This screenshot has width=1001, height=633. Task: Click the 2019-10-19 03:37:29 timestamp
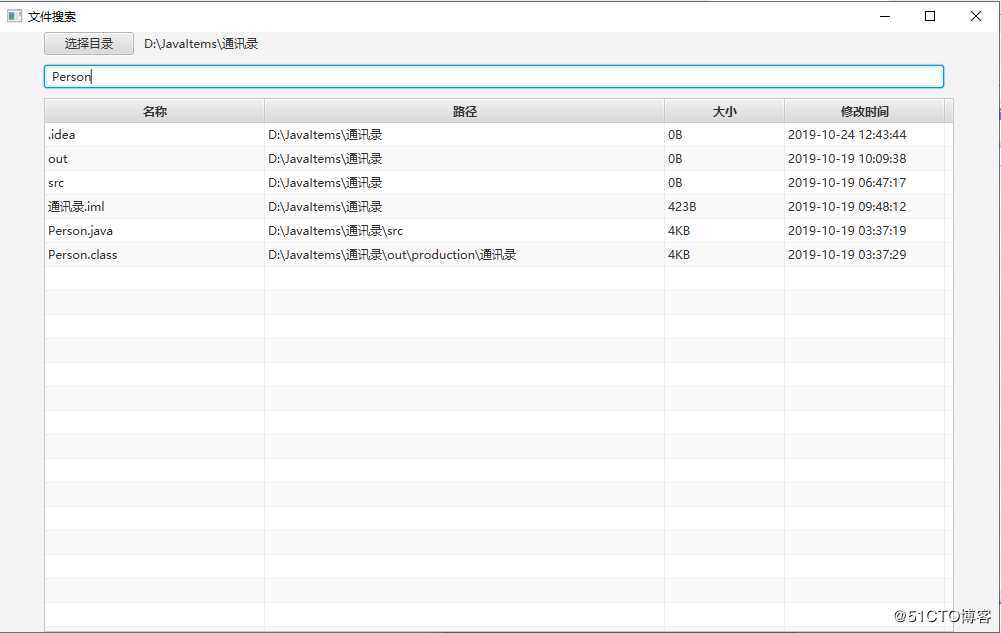point(847,255)
